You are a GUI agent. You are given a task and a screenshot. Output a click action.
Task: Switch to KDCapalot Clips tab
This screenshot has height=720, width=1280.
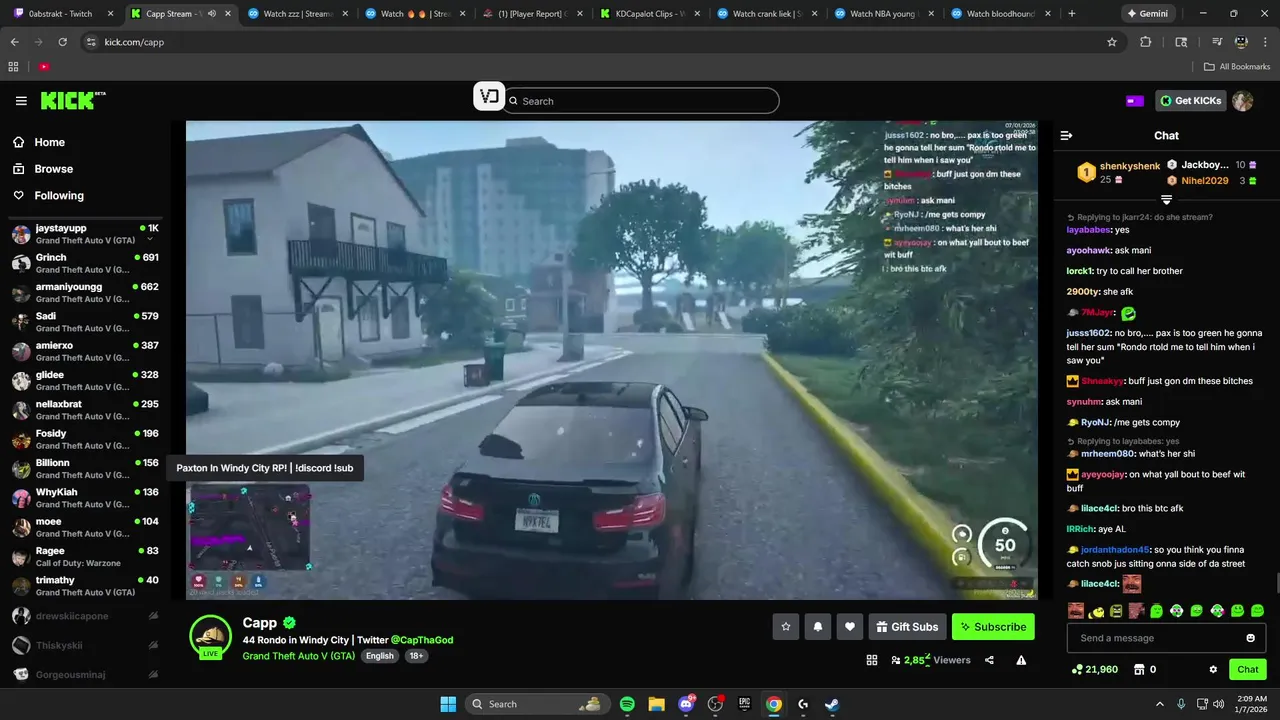click(x=650, y=14)
